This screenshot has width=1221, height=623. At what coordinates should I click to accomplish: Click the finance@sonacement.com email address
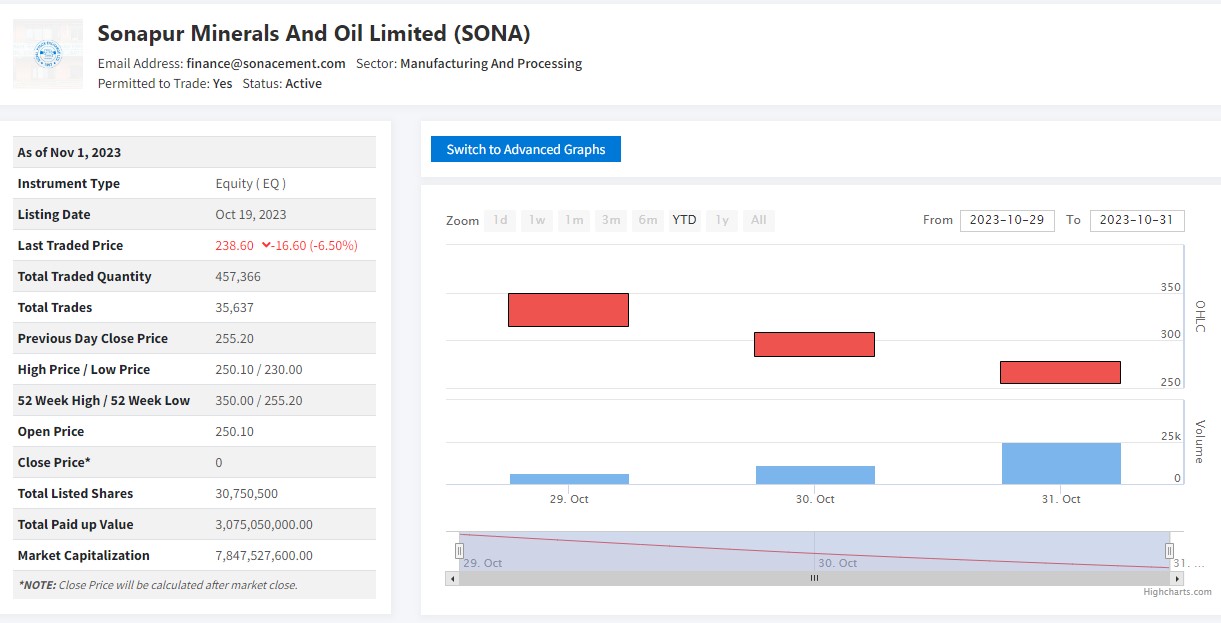click(266, 63)
